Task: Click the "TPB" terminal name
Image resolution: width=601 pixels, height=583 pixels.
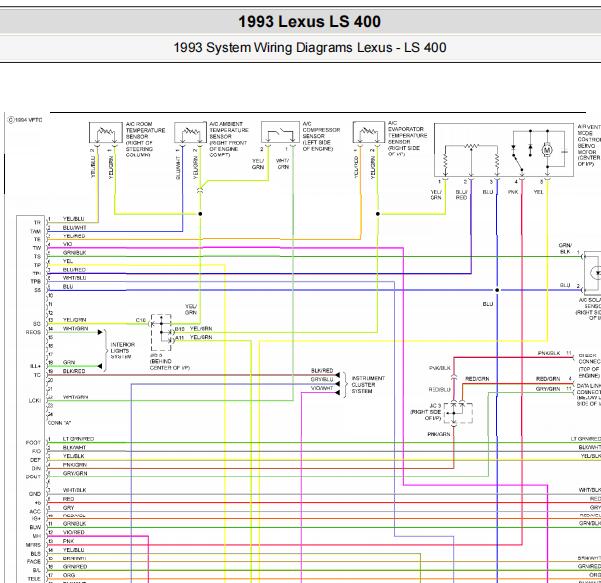Action: [x=35, y=282]
